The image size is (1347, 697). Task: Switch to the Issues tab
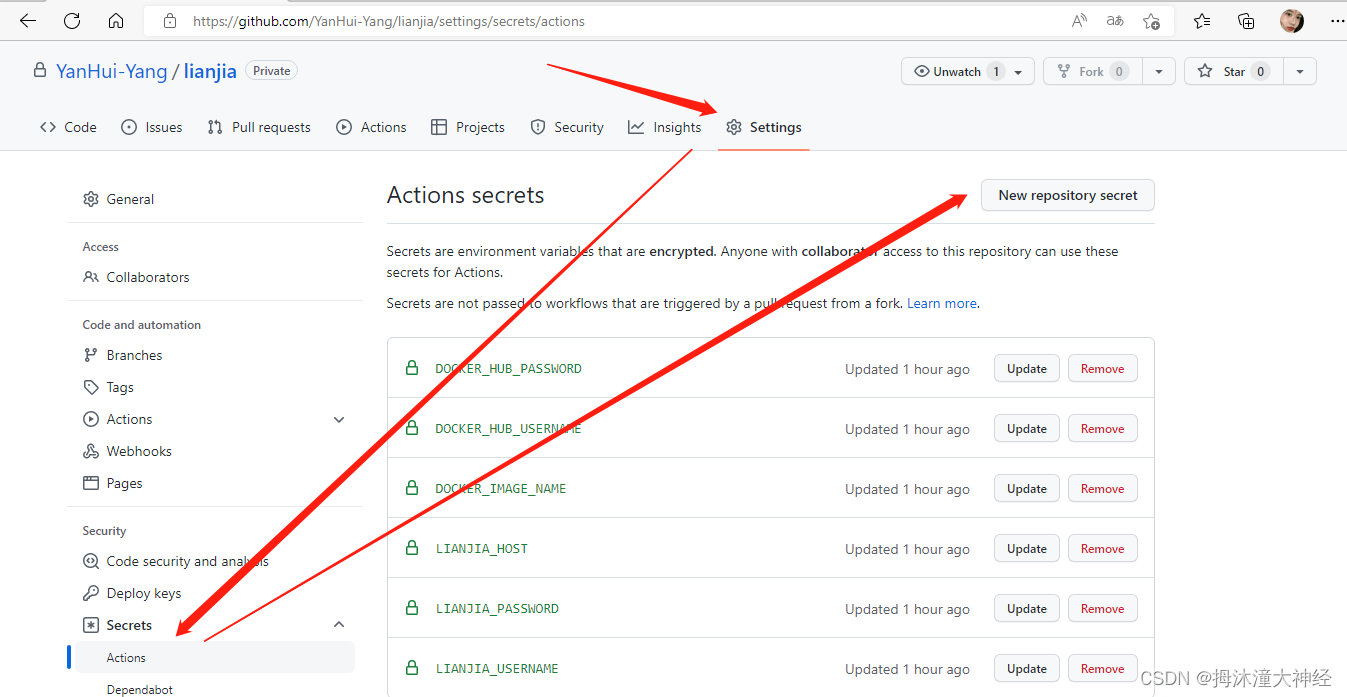(x=151, y=127)
